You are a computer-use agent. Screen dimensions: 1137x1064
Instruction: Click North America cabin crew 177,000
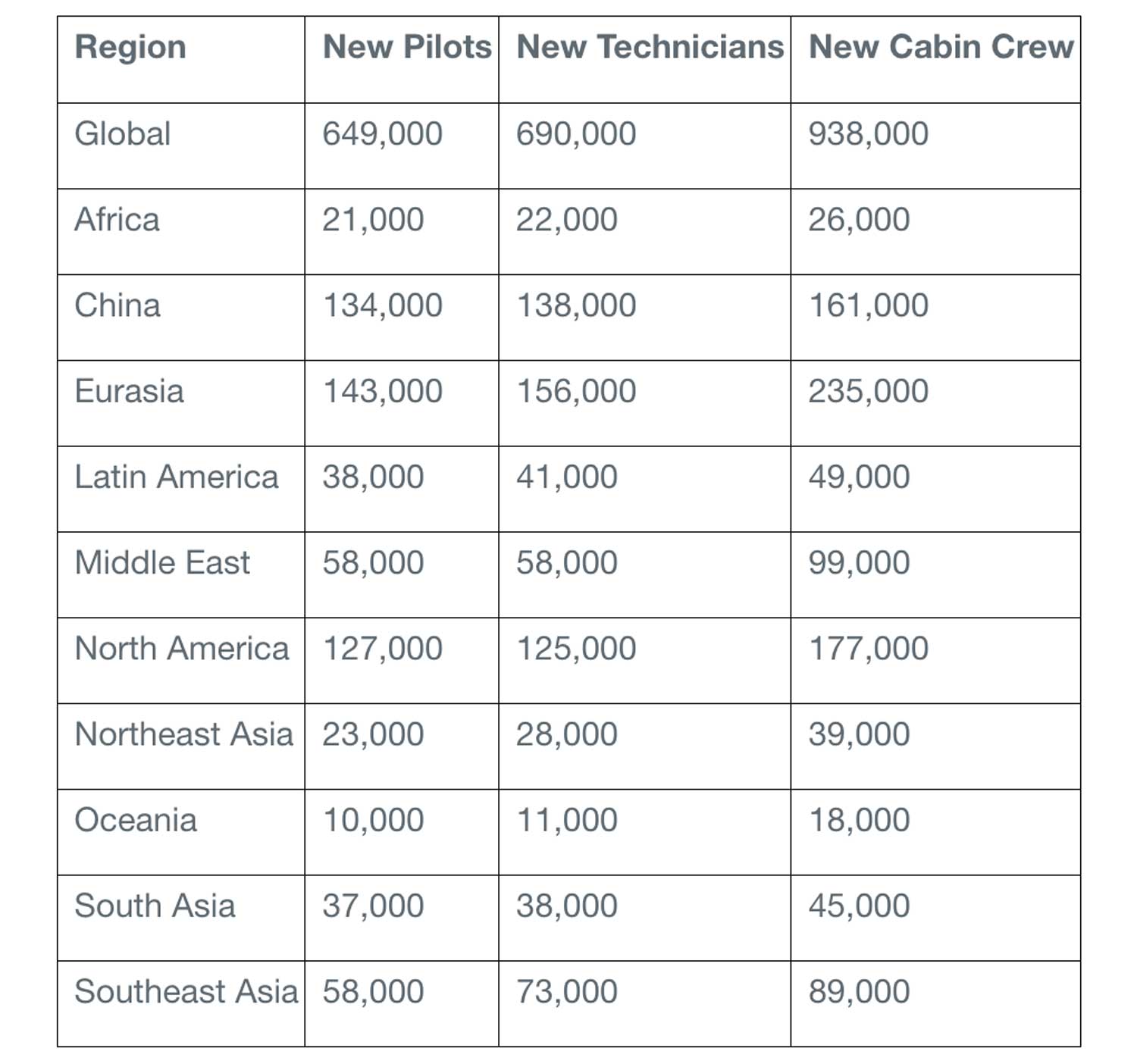868,648
